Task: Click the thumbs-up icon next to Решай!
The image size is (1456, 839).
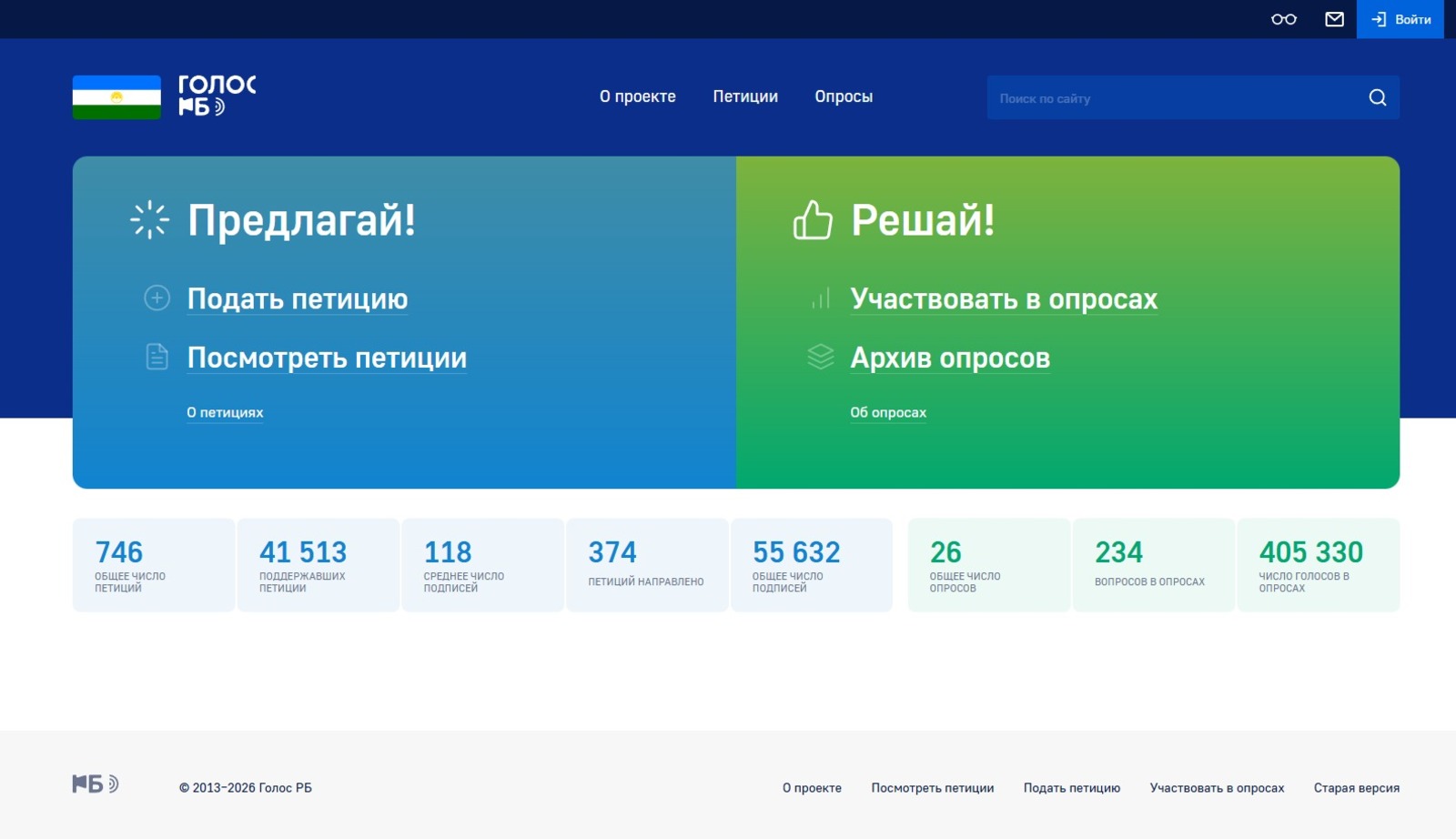Action: click(x=812, y=220)
